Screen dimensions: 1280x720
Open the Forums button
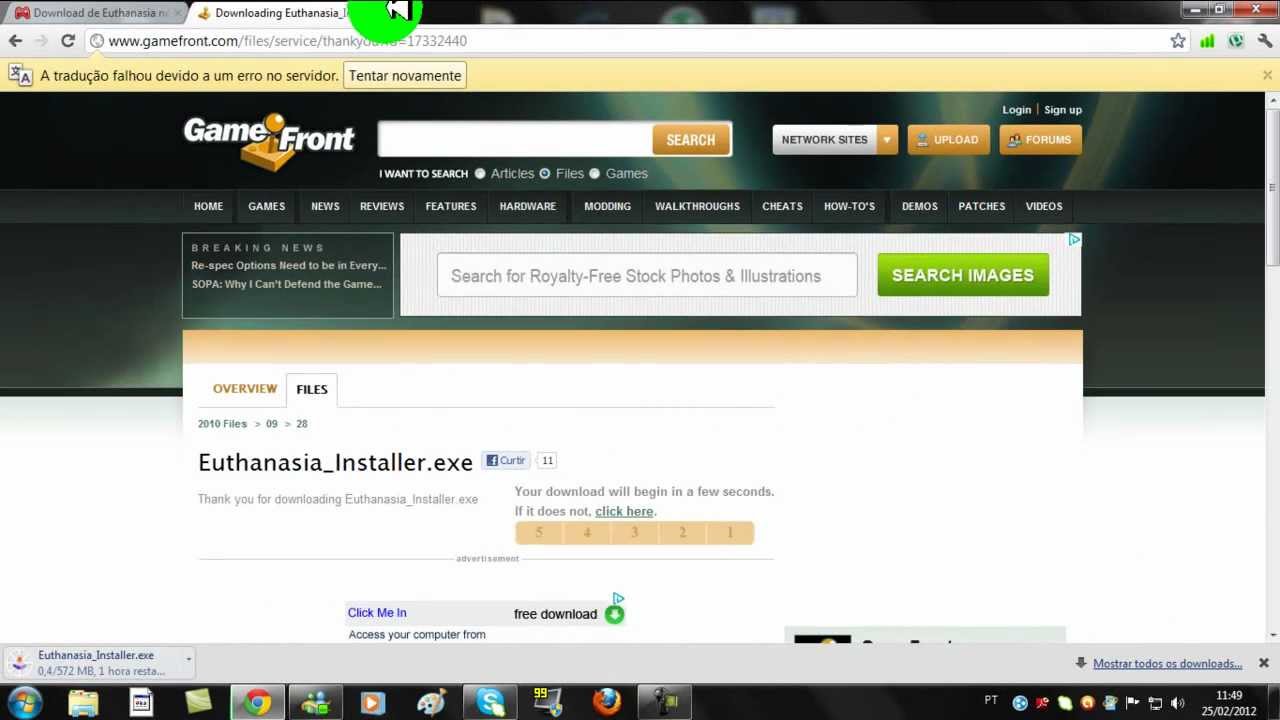tap(1040, 140)
